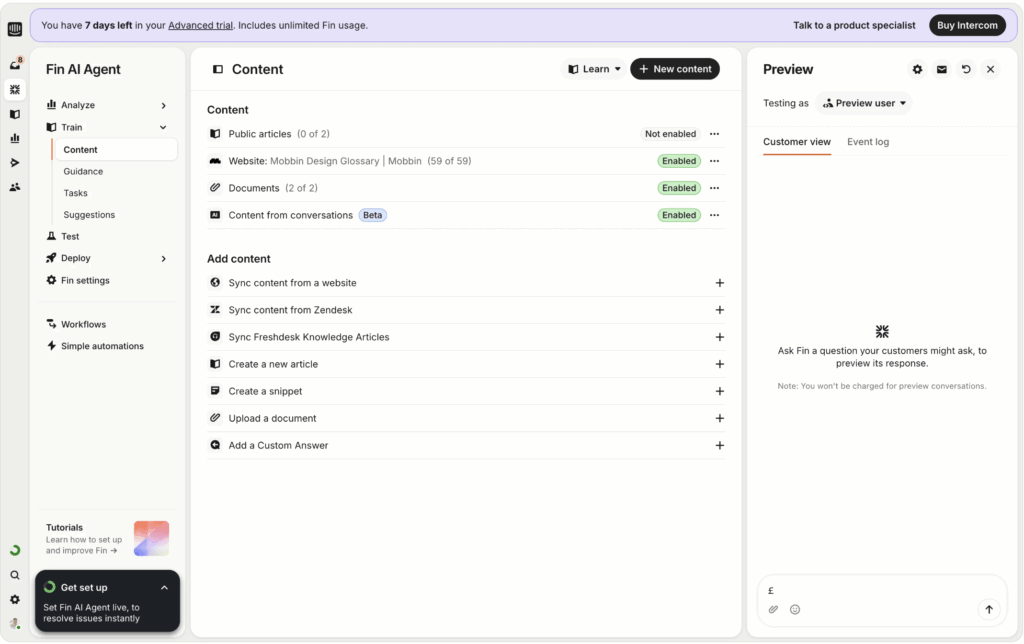This screenshot has width=1024, height=644.
Task: Open the Reports icon in the left sidebar
Action: 14,136
